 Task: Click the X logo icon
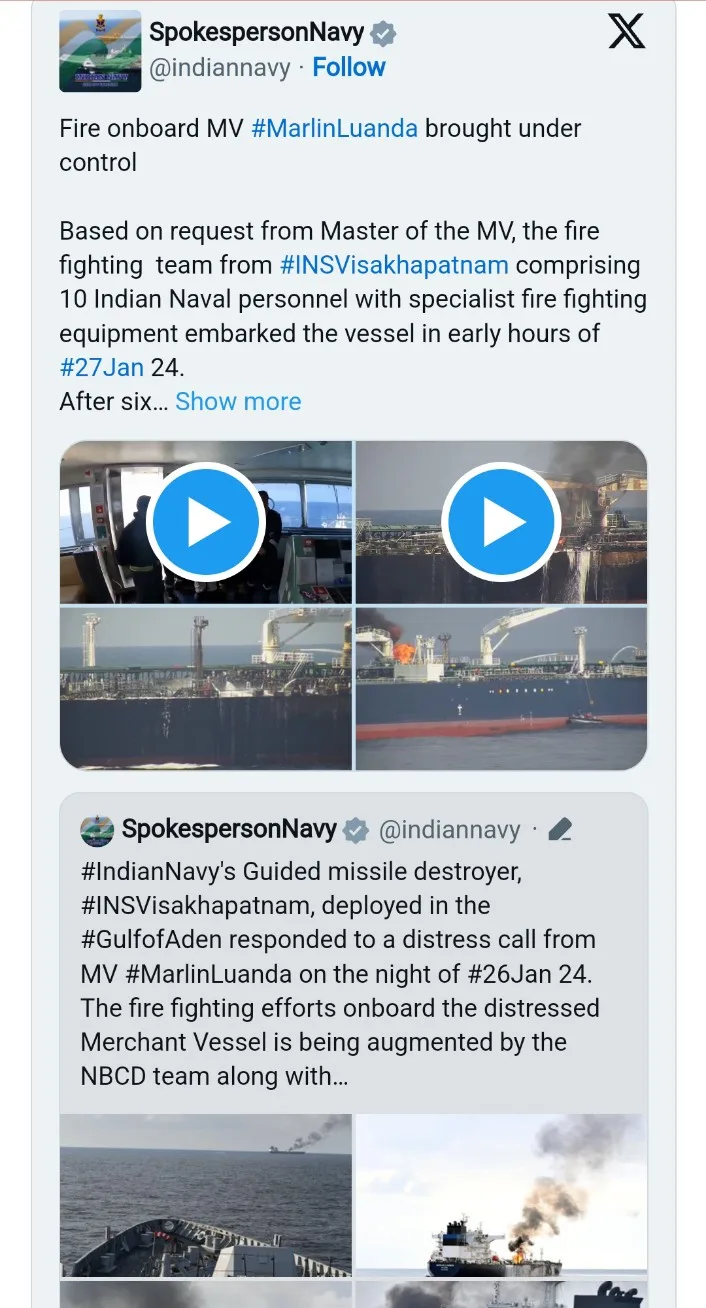[x=626, y=32]
